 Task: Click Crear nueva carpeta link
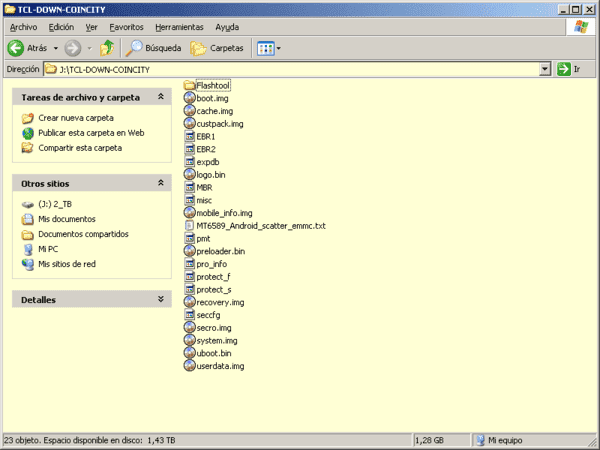pos(76,118)
